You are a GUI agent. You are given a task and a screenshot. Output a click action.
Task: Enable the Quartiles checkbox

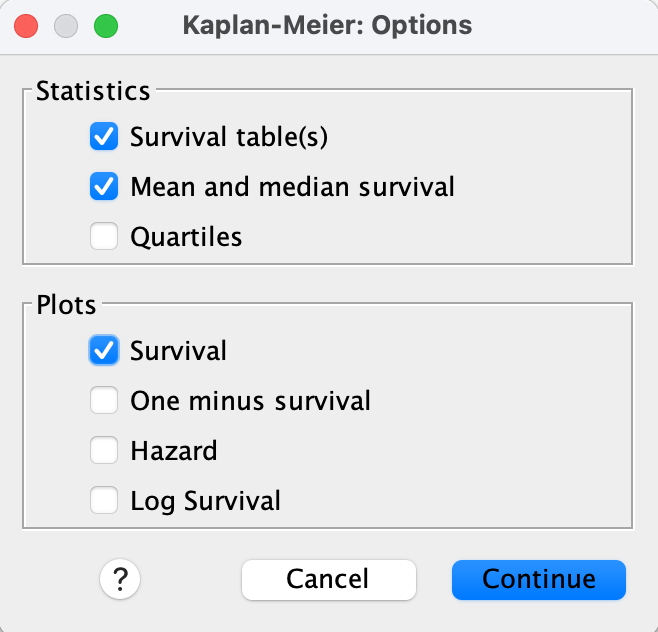click(104, 237)
